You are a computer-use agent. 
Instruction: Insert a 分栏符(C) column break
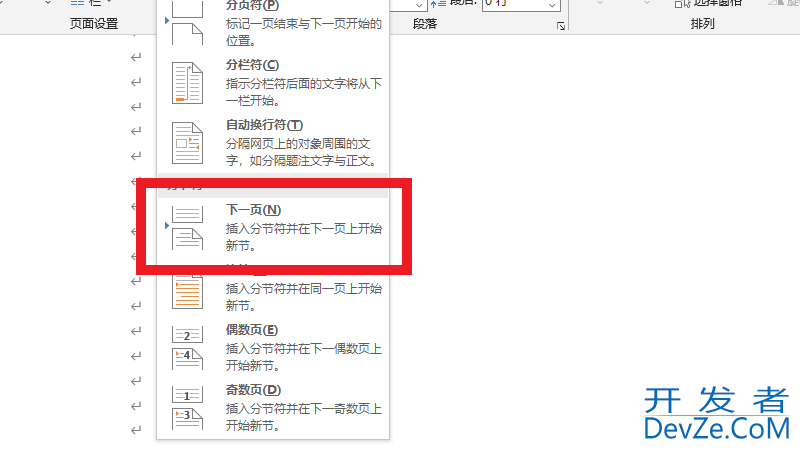(273, 83)
